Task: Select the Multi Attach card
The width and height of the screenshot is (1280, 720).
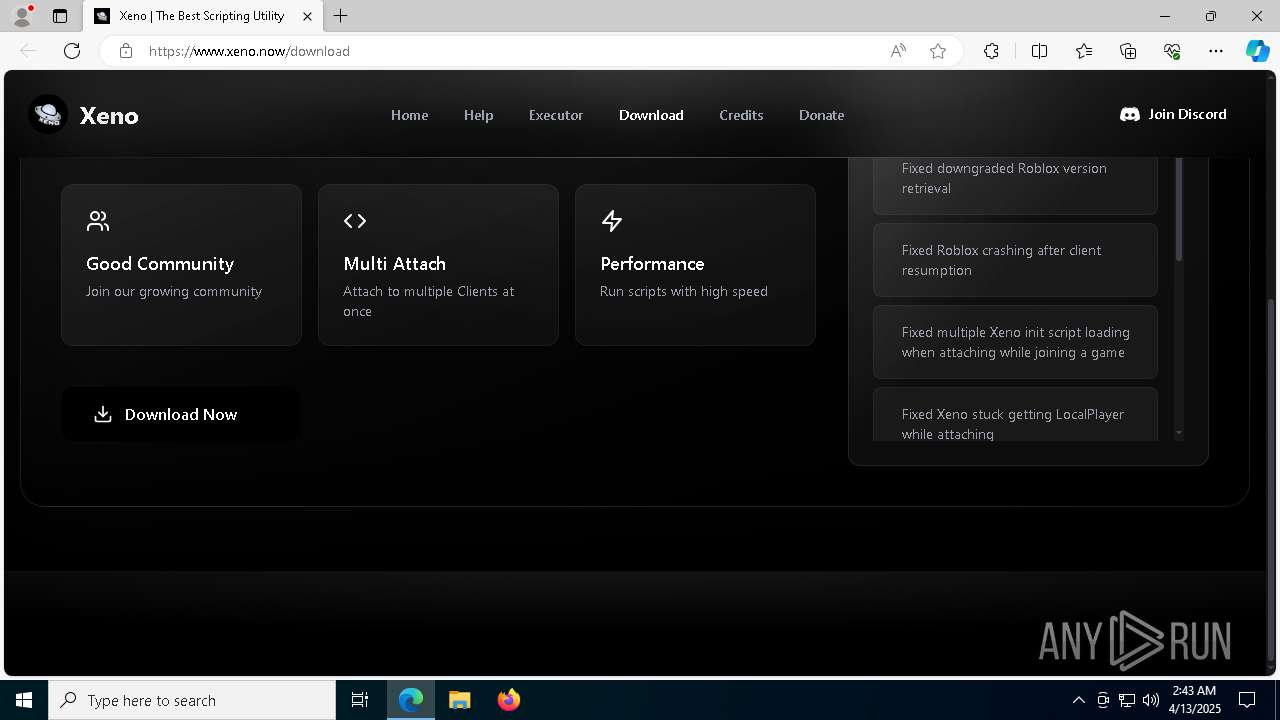Action: tap(438, 265)
